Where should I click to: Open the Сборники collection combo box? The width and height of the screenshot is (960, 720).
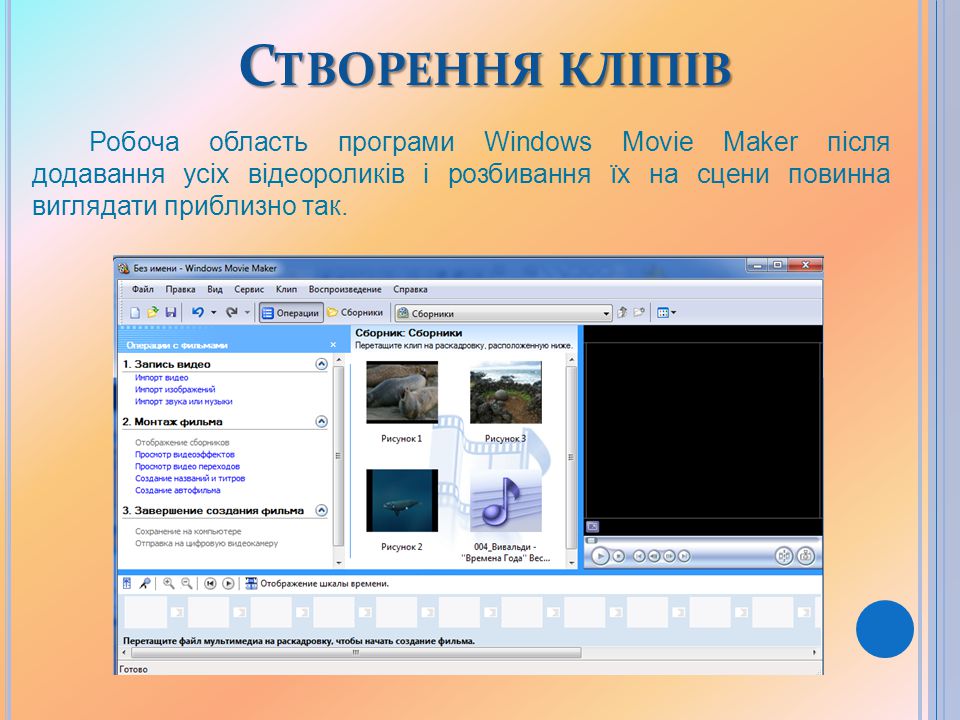coord(503,313)
